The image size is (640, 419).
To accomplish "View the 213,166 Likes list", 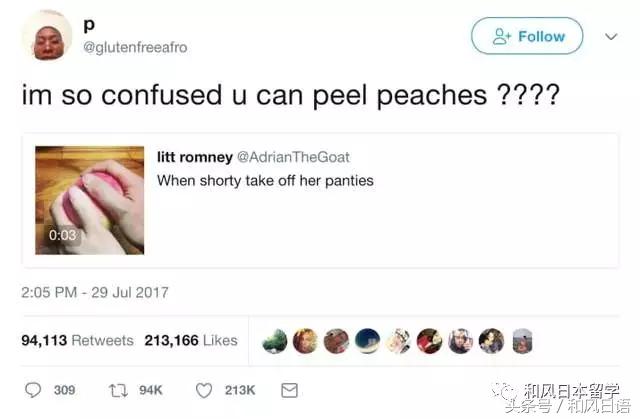I will coord(191,340).
